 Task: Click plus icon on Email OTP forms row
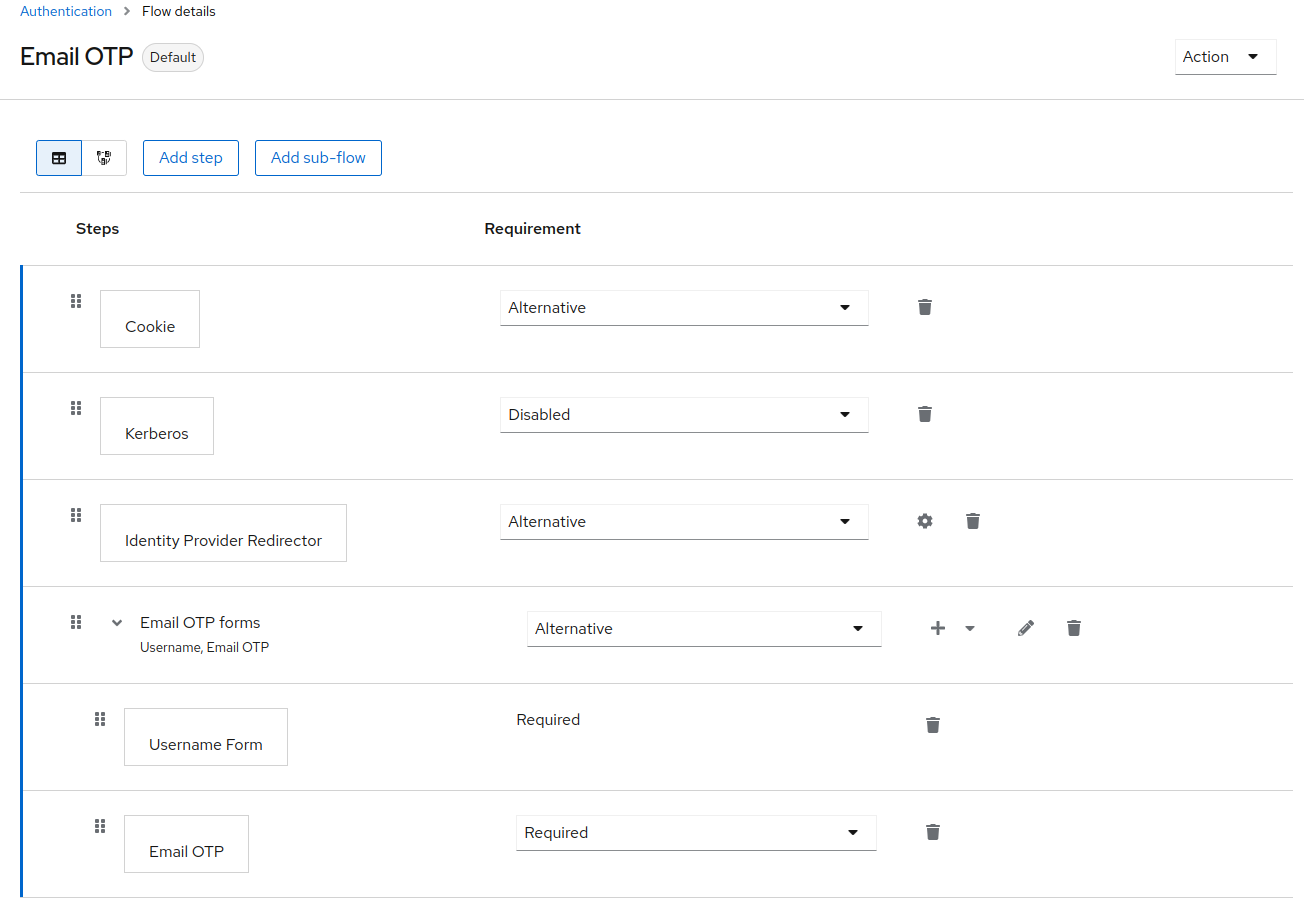(x=938, y=628)
